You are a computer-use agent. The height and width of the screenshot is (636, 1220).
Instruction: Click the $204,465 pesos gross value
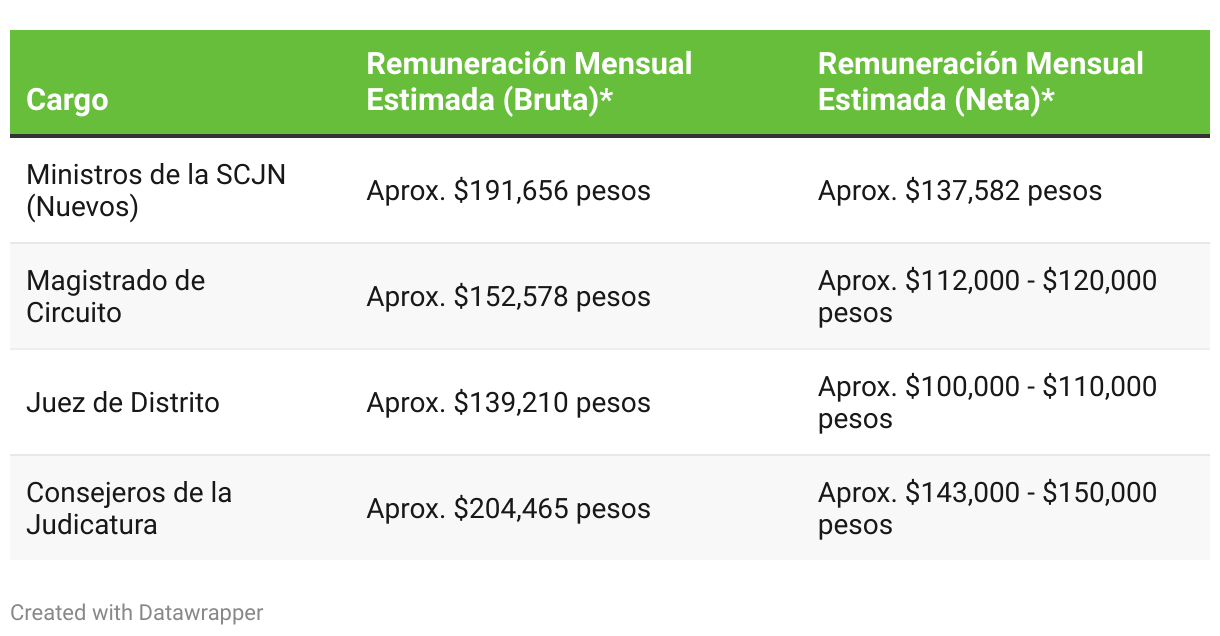tap(552, 509)
